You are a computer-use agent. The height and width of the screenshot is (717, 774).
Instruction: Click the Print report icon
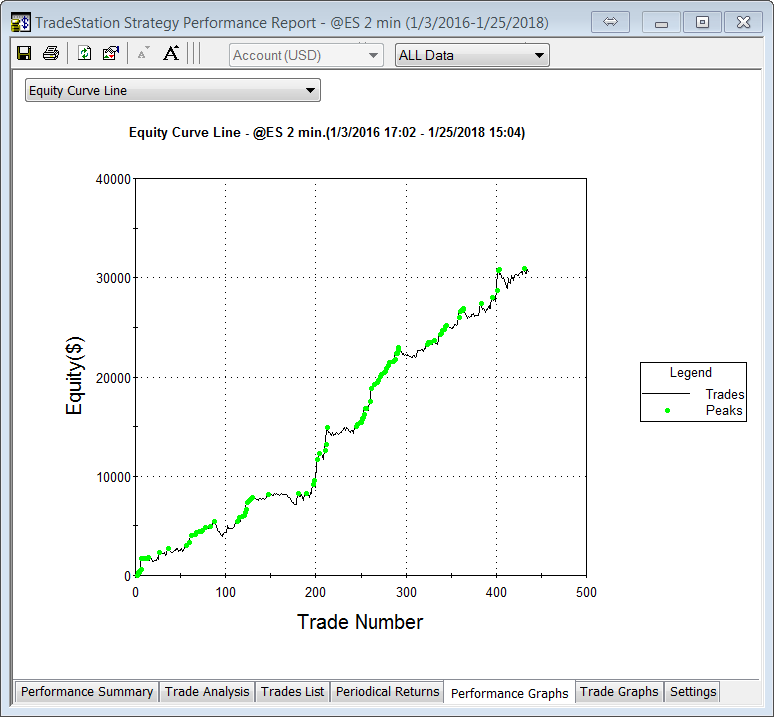50,54
